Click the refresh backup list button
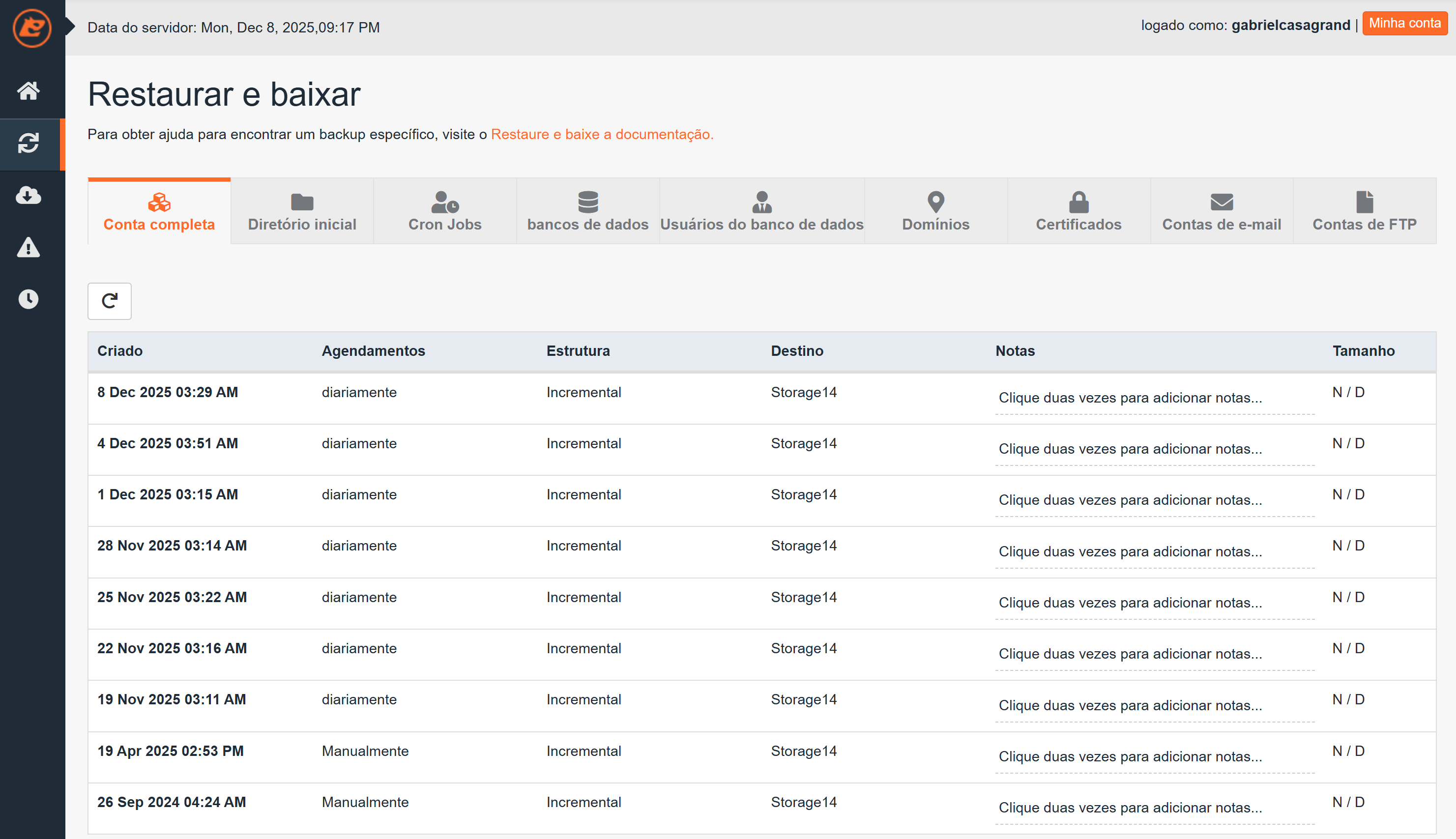 click(x=110, y=301)
